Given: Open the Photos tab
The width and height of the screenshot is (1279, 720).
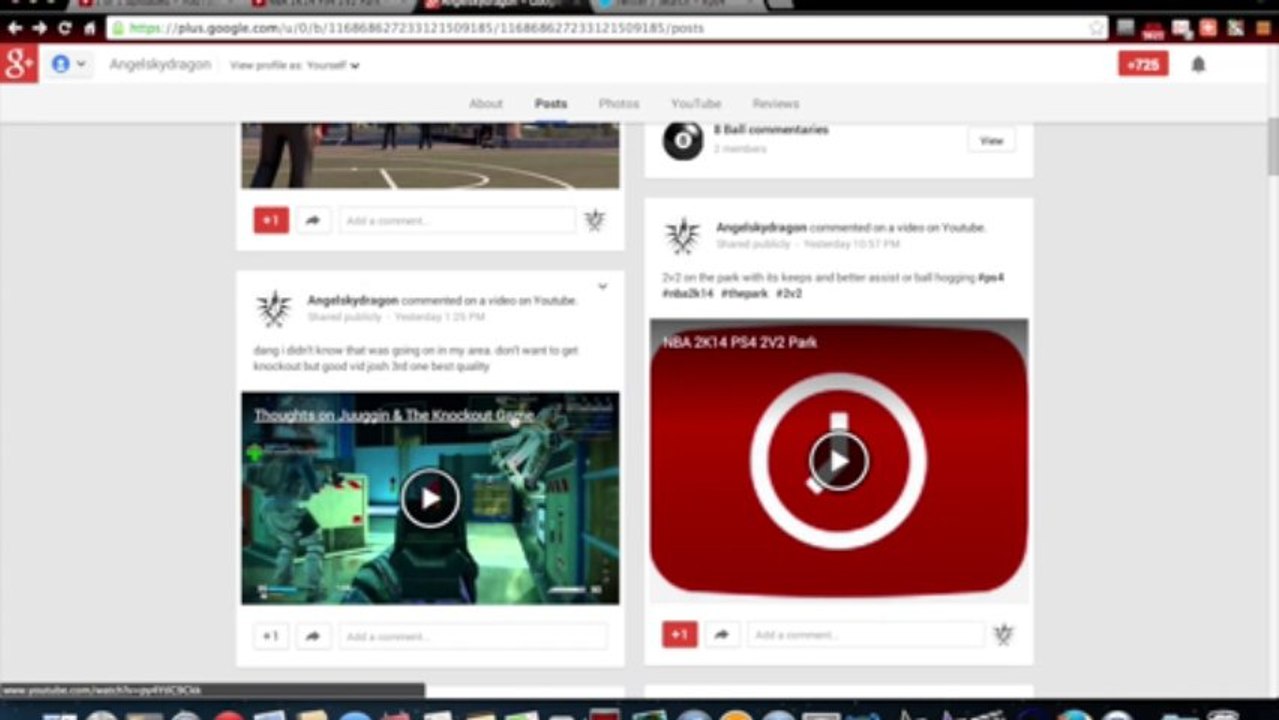Looking at the screenshot, I should point(619,103).
